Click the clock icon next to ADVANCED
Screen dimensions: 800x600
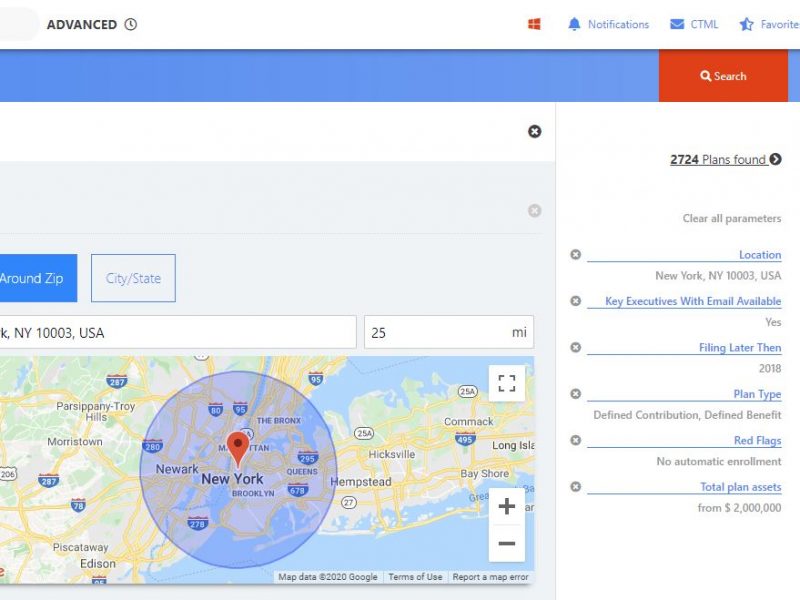click(131, 24)
